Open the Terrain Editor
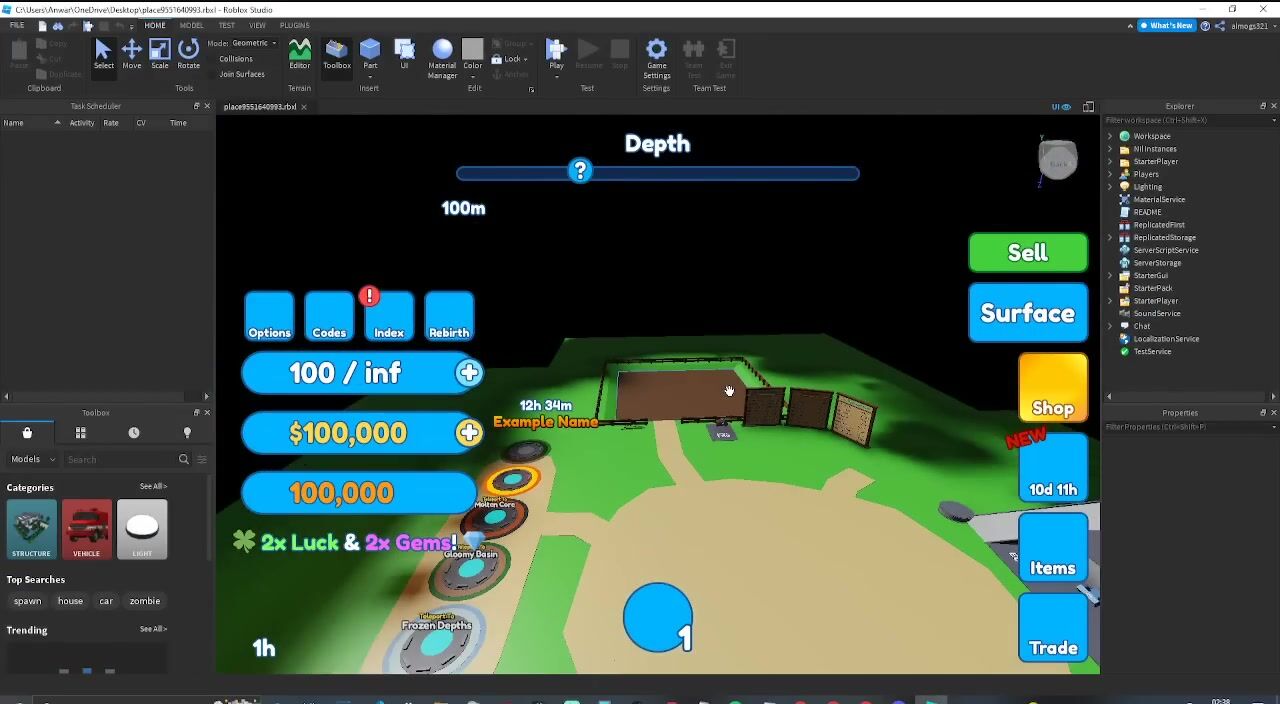Screen dimensions: 1280x704 coord(299,54)
